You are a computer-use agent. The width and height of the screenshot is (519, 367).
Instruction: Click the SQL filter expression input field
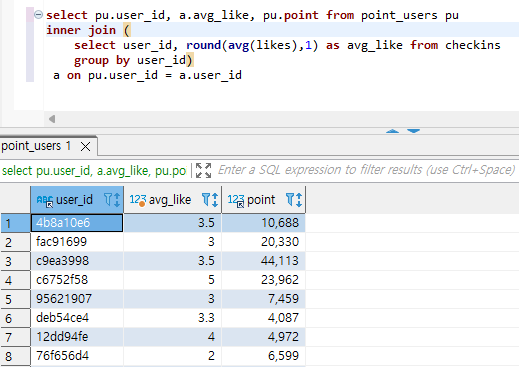click(x=367, y=170)
